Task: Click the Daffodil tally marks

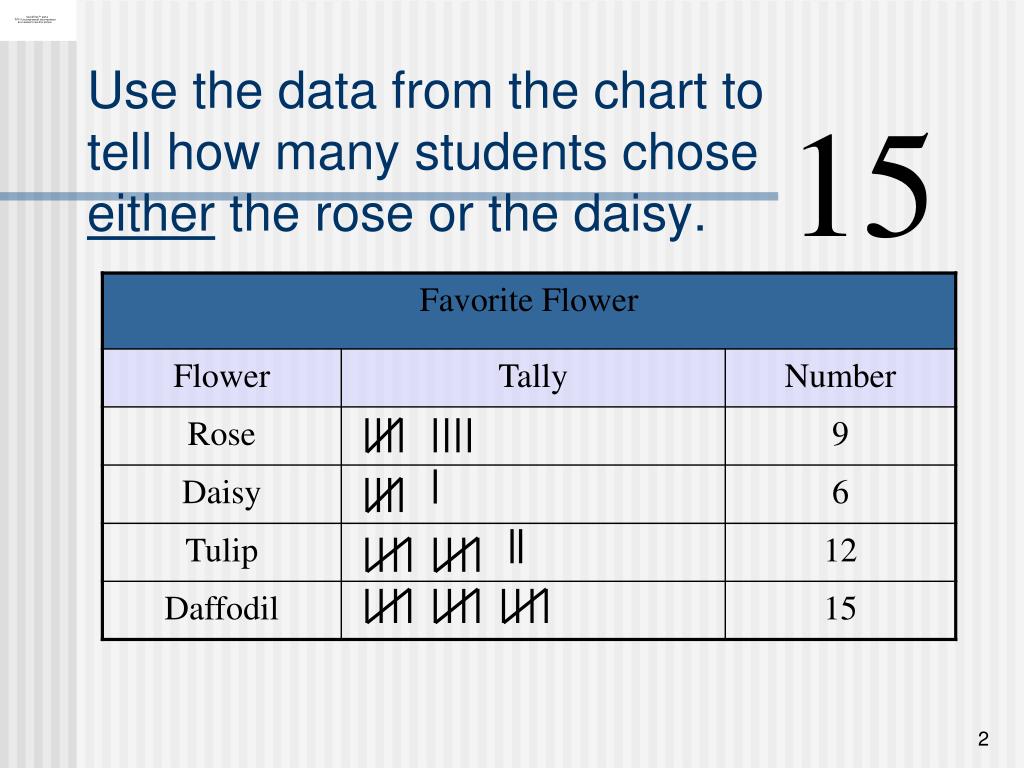Action: coord(456,606)
